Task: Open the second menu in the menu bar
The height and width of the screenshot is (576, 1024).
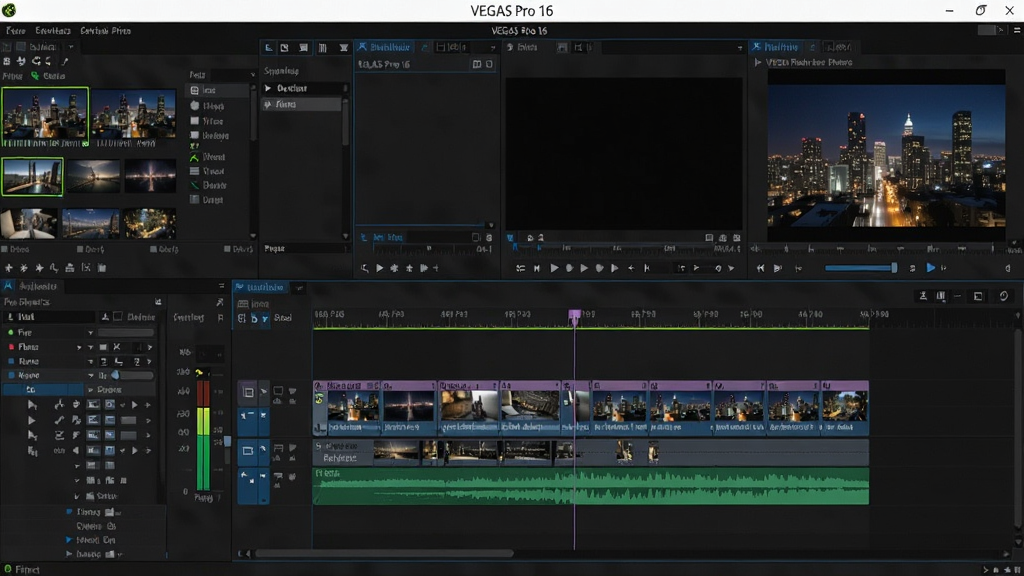Action: (53, 31)
